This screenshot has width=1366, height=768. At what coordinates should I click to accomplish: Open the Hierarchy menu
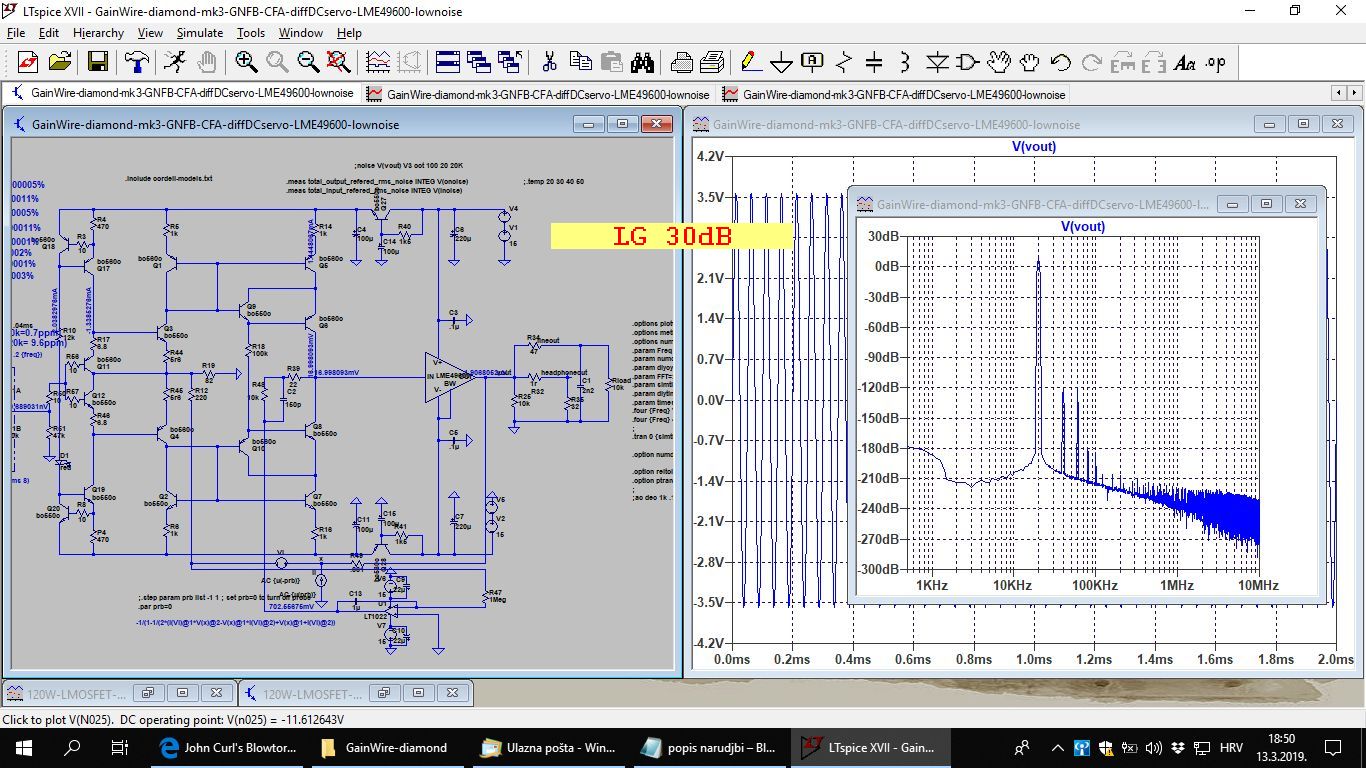click(98, 33)
